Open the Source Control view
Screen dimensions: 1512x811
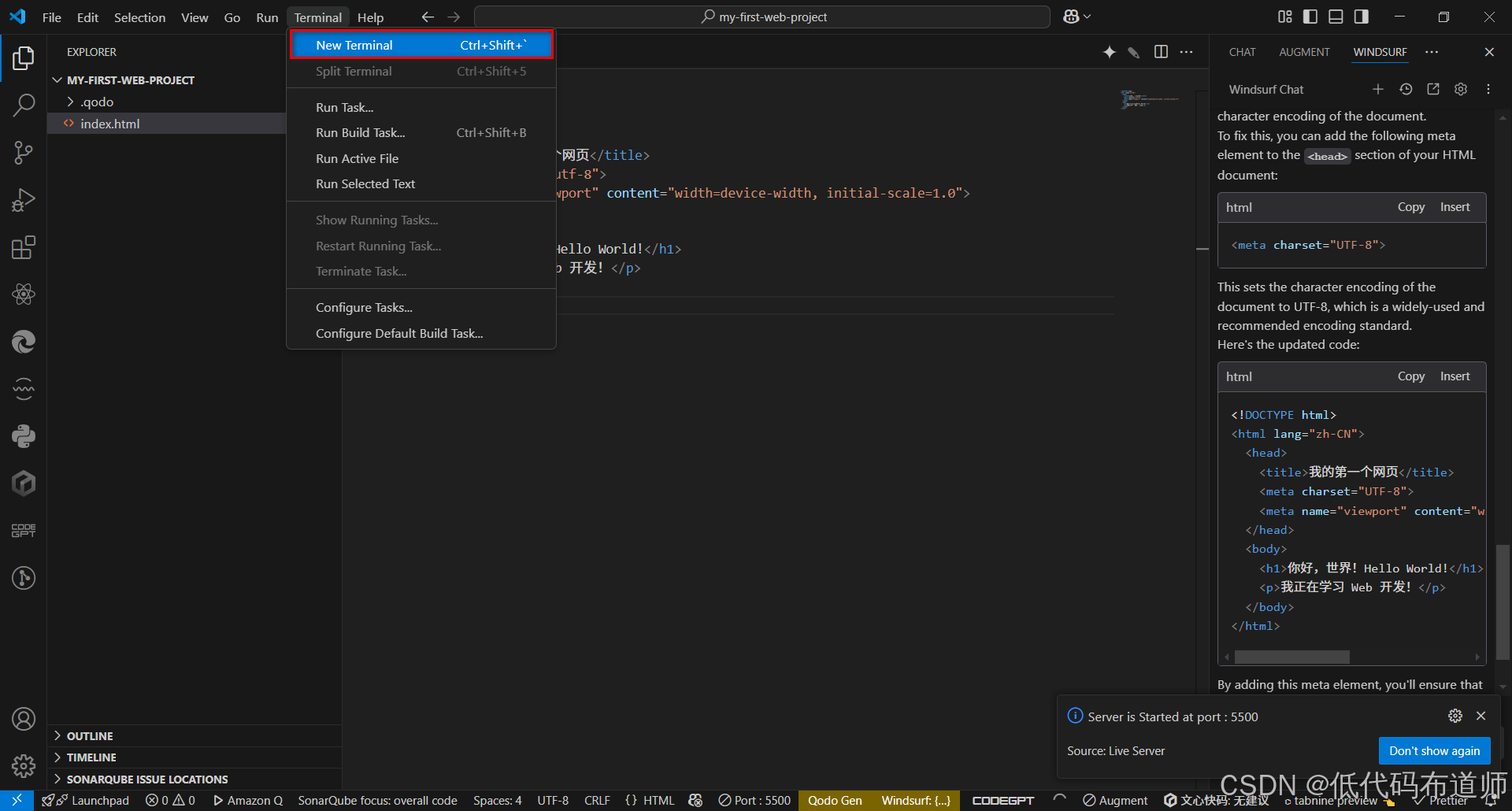tap(24, 153)
